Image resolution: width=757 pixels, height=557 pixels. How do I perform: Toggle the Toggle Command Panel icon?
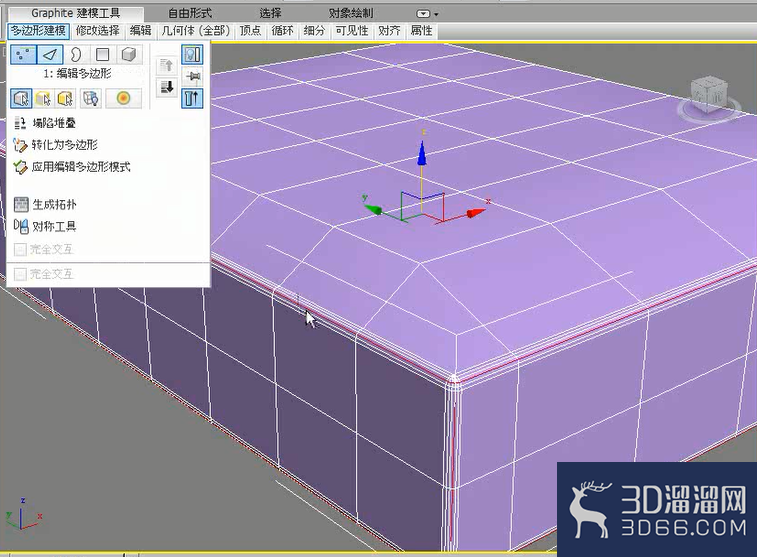pos(192,98)
